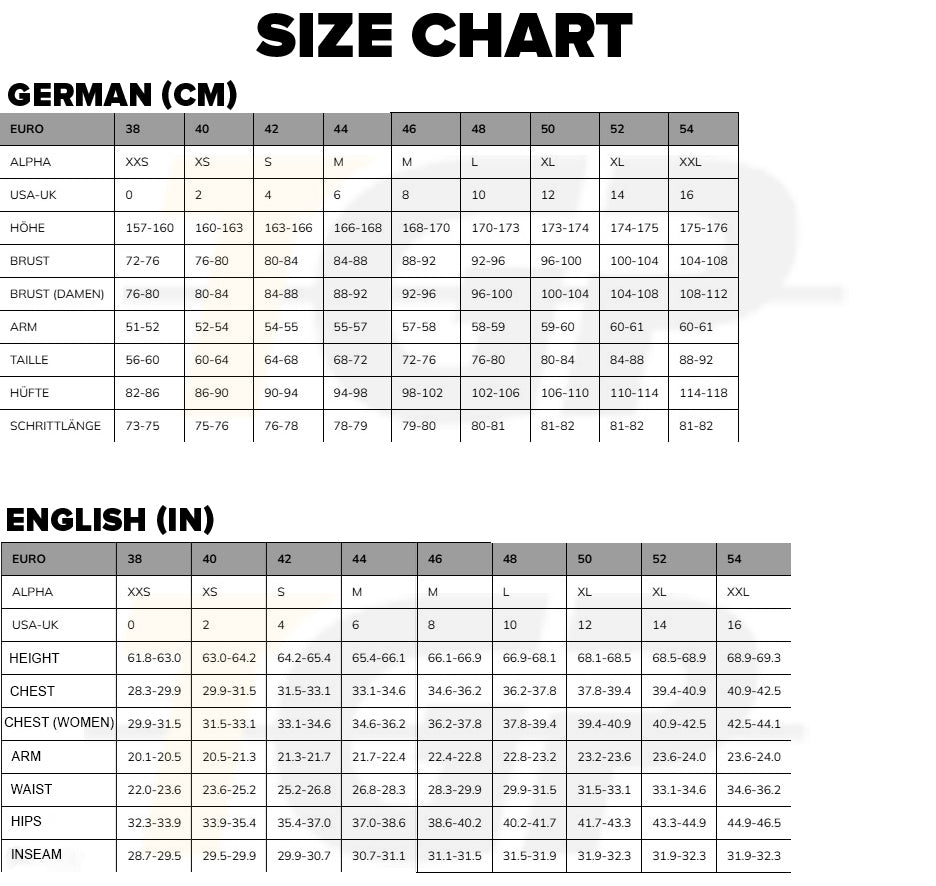936x886 pixels.
Task: Click the INSEAM row label
Action: [36, 855]
